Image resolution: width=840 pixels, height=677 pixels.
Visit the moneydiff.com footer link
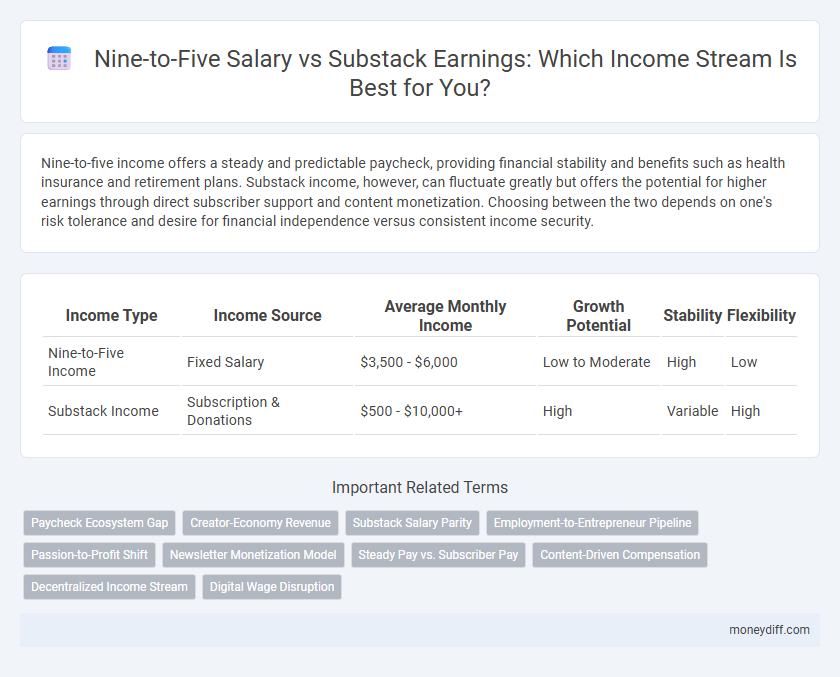click(x=769, y=630)
